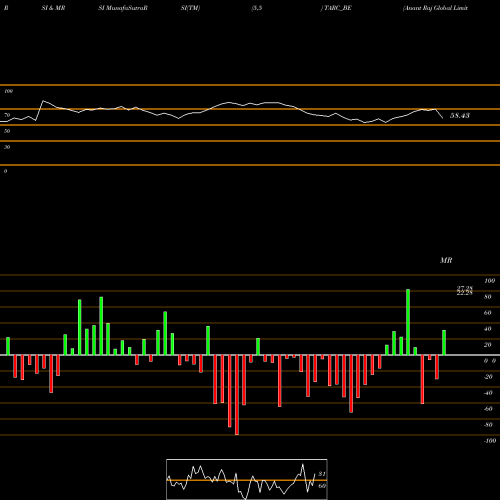Click the value 81 in mini chart
Image resolution: width=500 pixels, height=500 pixels.
(x=322, y=474)
